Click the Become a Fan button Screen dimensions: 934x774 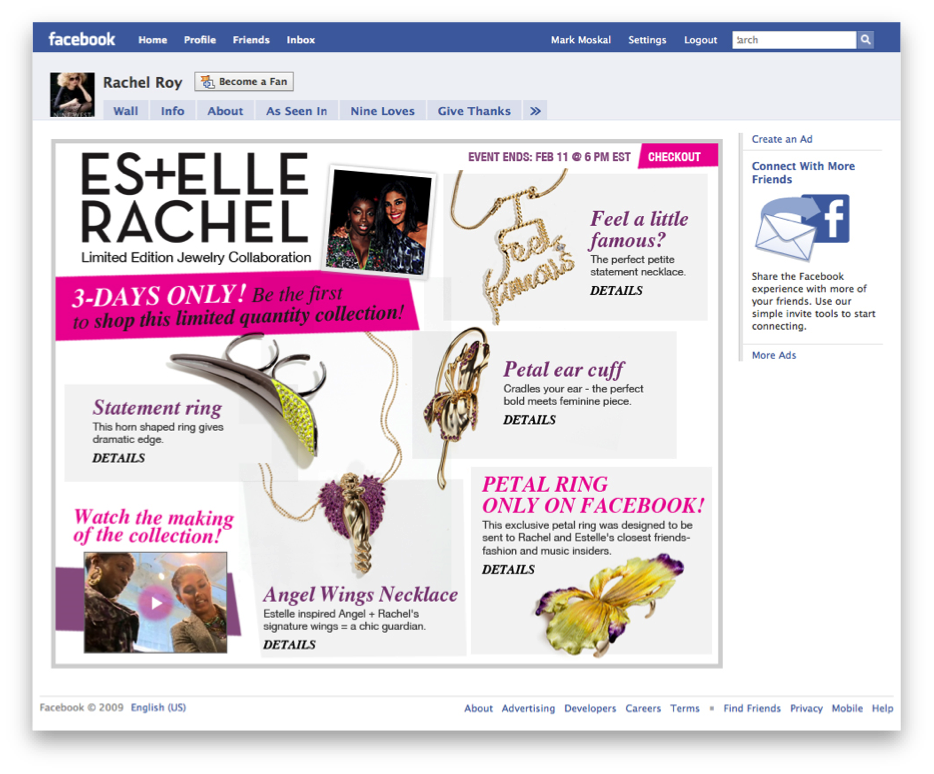coord(244,82)
